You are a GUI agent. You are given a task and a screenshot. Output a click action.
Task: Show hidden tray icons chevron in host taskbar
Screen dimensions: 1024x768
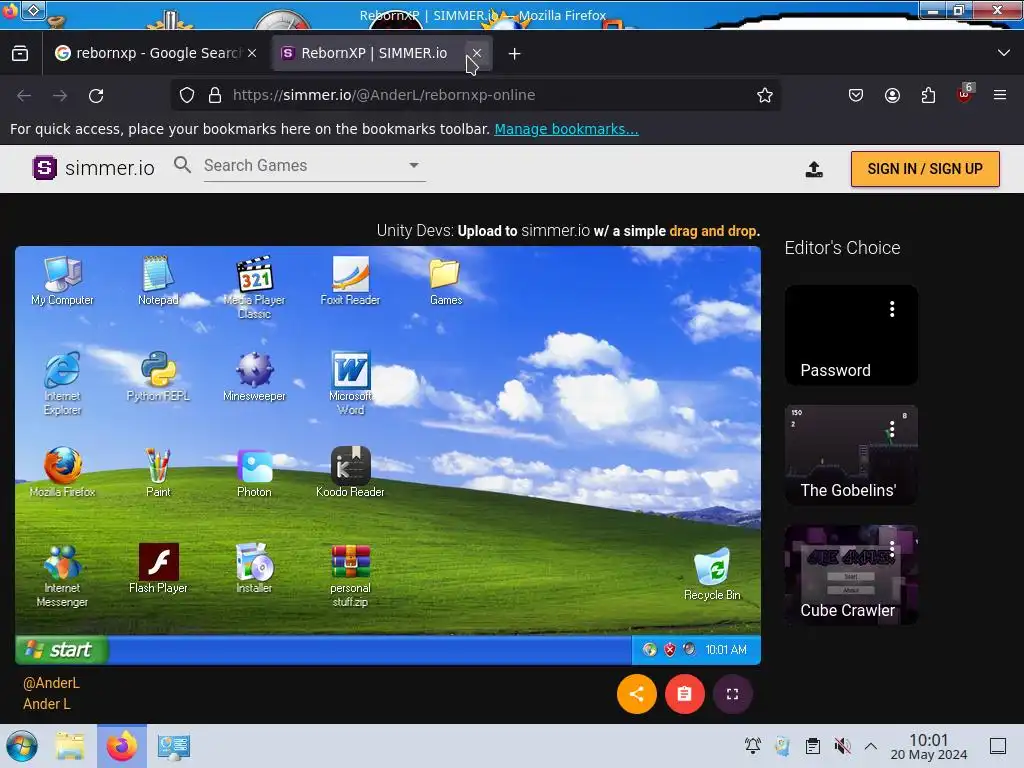871,746
